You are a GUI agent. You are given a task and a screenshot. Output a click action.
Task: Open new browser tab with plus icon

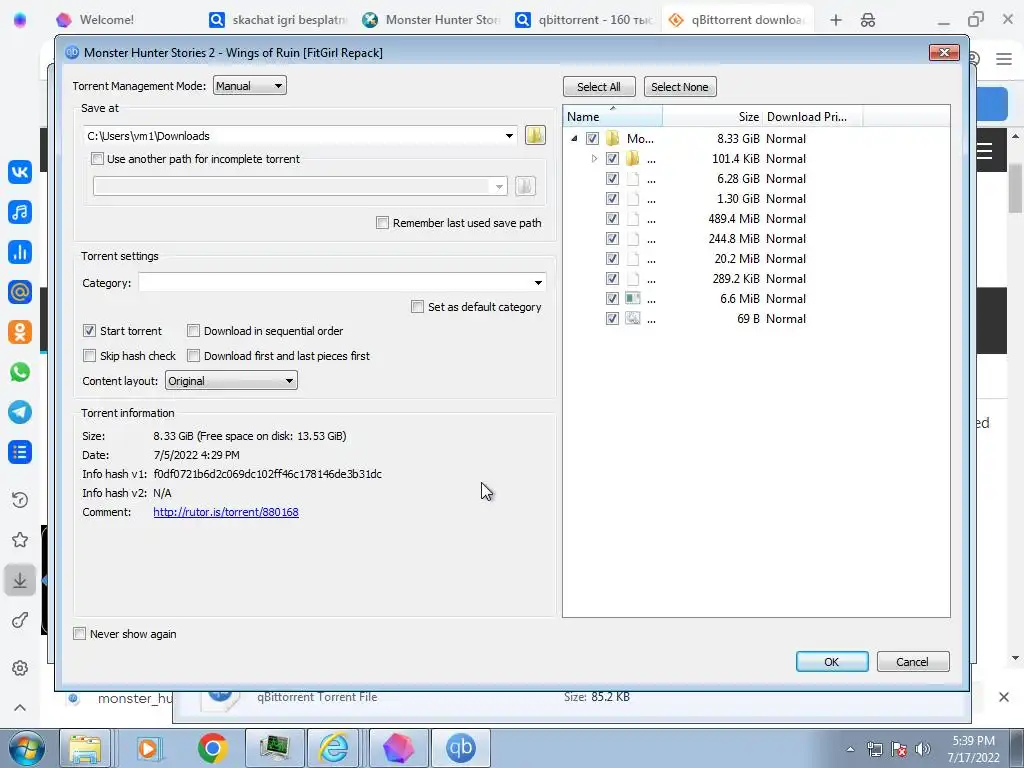835,20
